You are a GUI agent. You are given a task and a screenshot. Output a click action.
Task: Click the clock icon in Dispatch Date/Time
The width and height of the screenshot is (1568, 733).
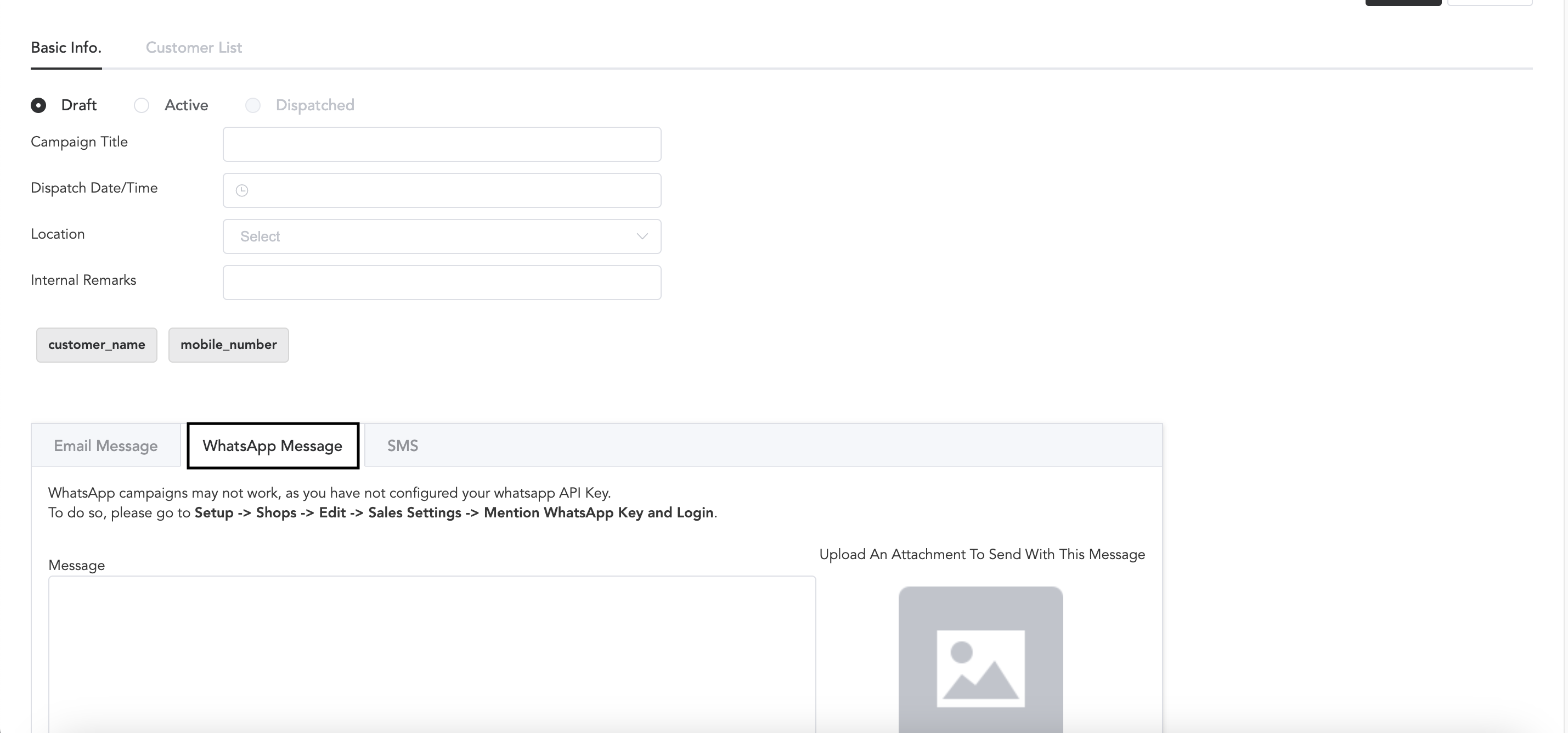point(241,190)
